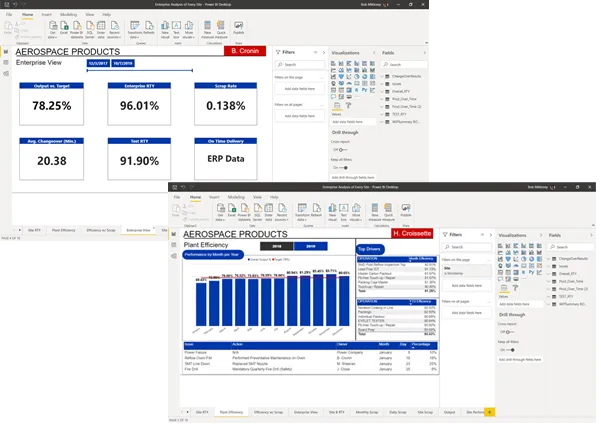This screenshot has height=428, width=601.
Task: Click the date range slider in Enterprise View
Action: 140,71
